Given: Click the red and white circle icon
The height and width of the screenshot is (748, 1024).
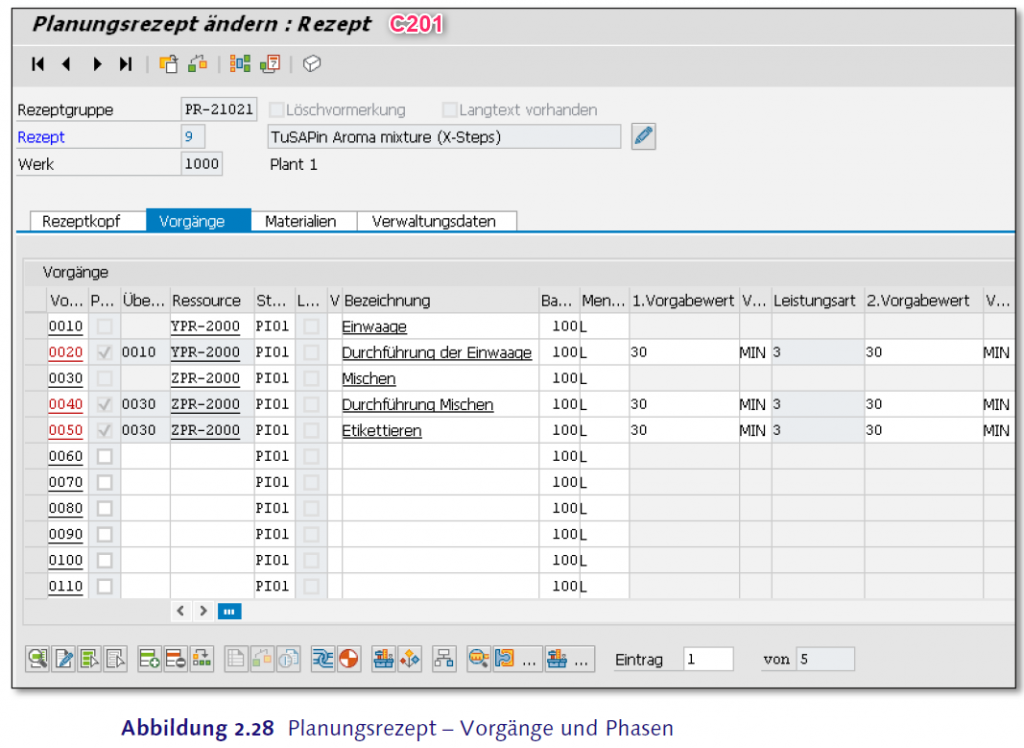Looking at the screenshot, I should pyautogui.click(x=349, y=658).
